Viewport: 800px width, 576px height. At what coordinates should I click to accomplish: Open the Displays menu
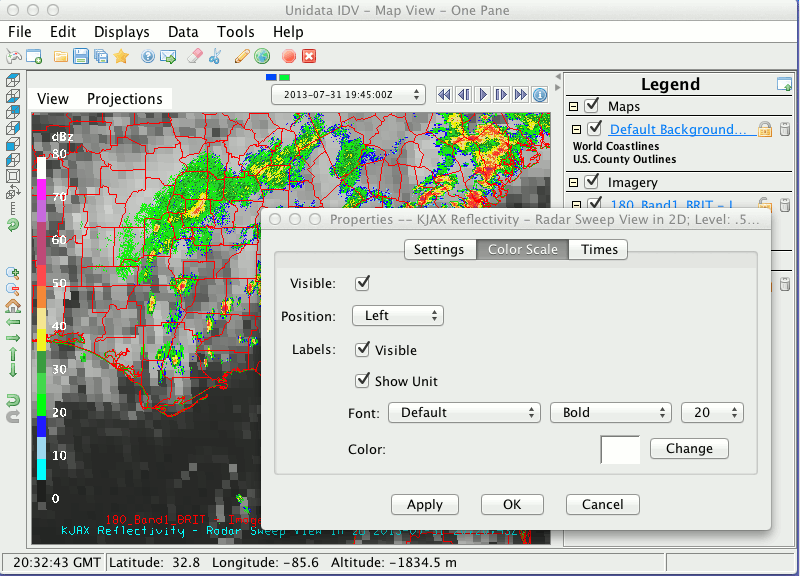121,32
